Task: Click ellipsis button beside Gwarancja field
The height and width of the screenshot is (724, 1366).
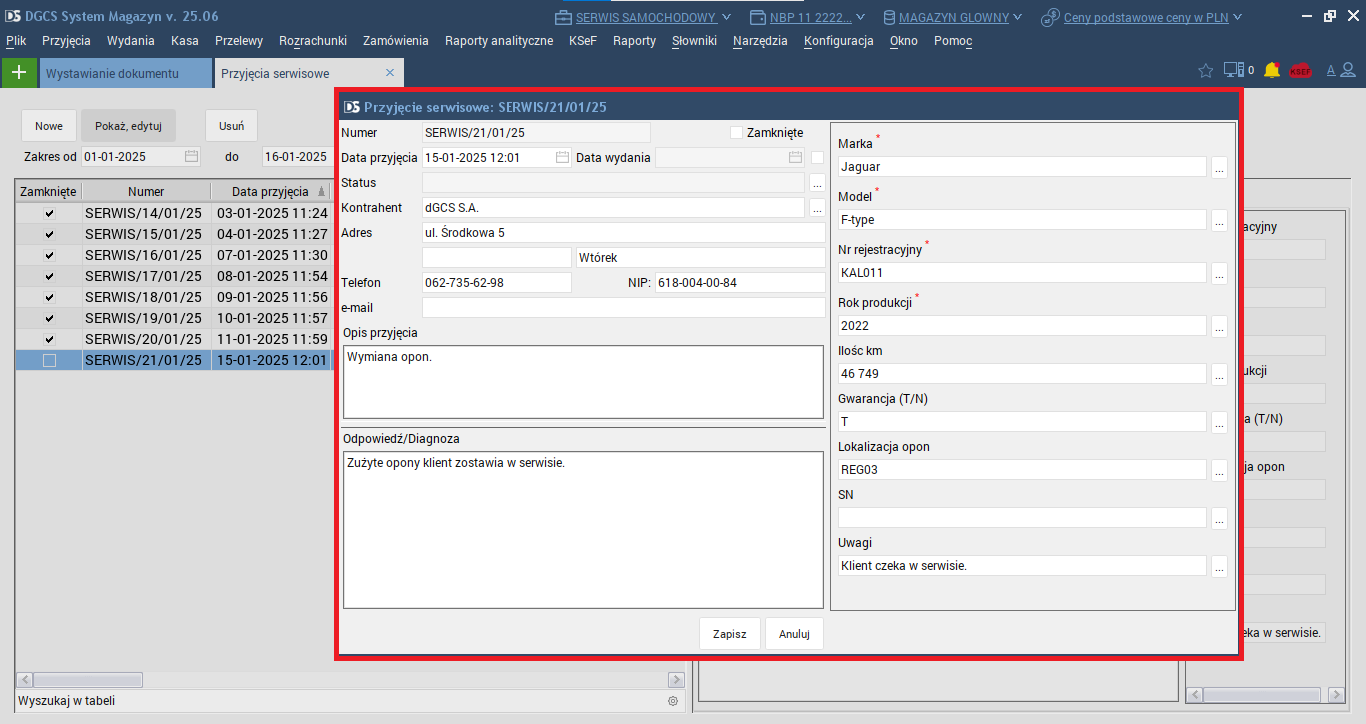Action: [1219, 422]
